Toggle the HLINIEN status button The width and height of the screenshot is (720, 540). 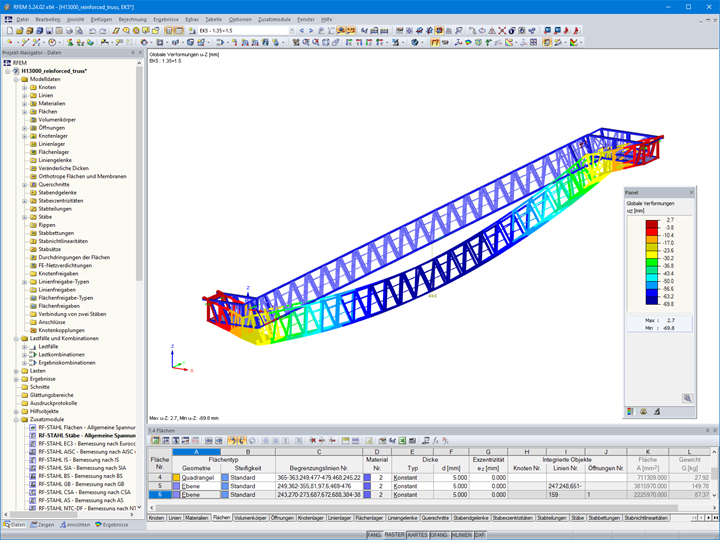pyautogui.click(x=462, y=535)
